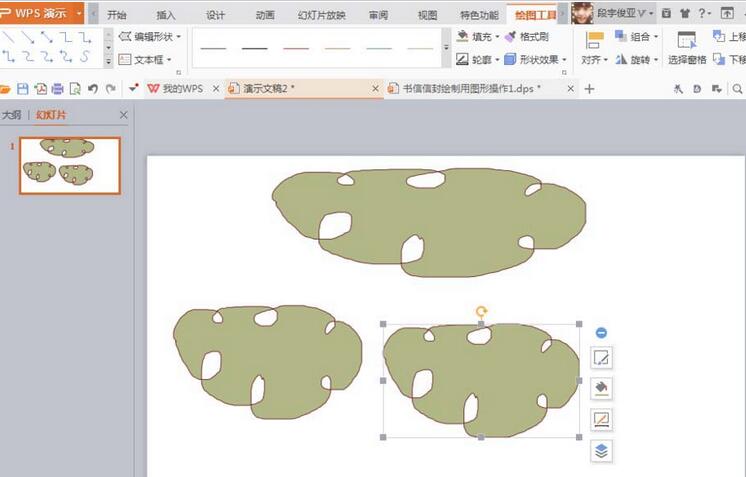This screenshot has height=477, width=746.
Task: Click the floating layers quick button
Action: [601, 451]
